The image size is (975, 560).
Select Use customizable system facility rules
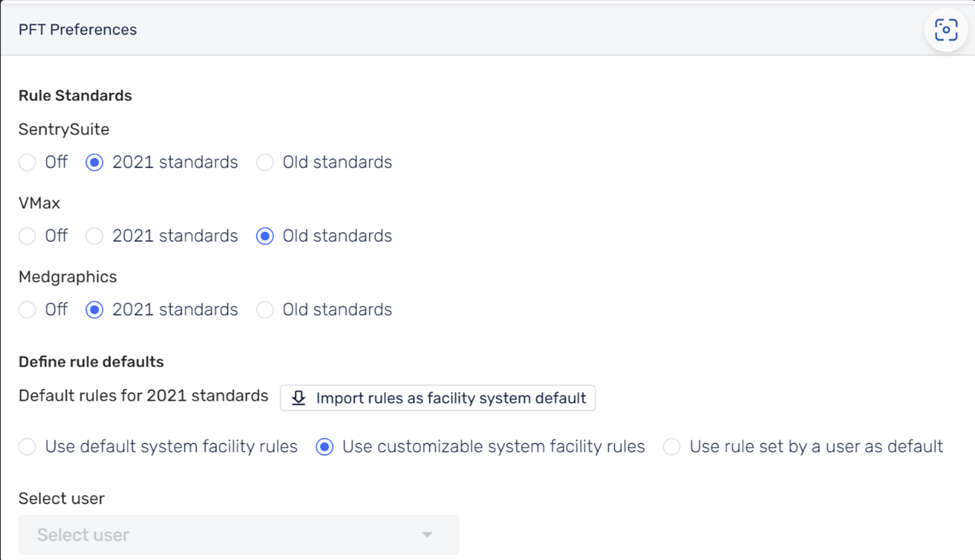(325, 447)
